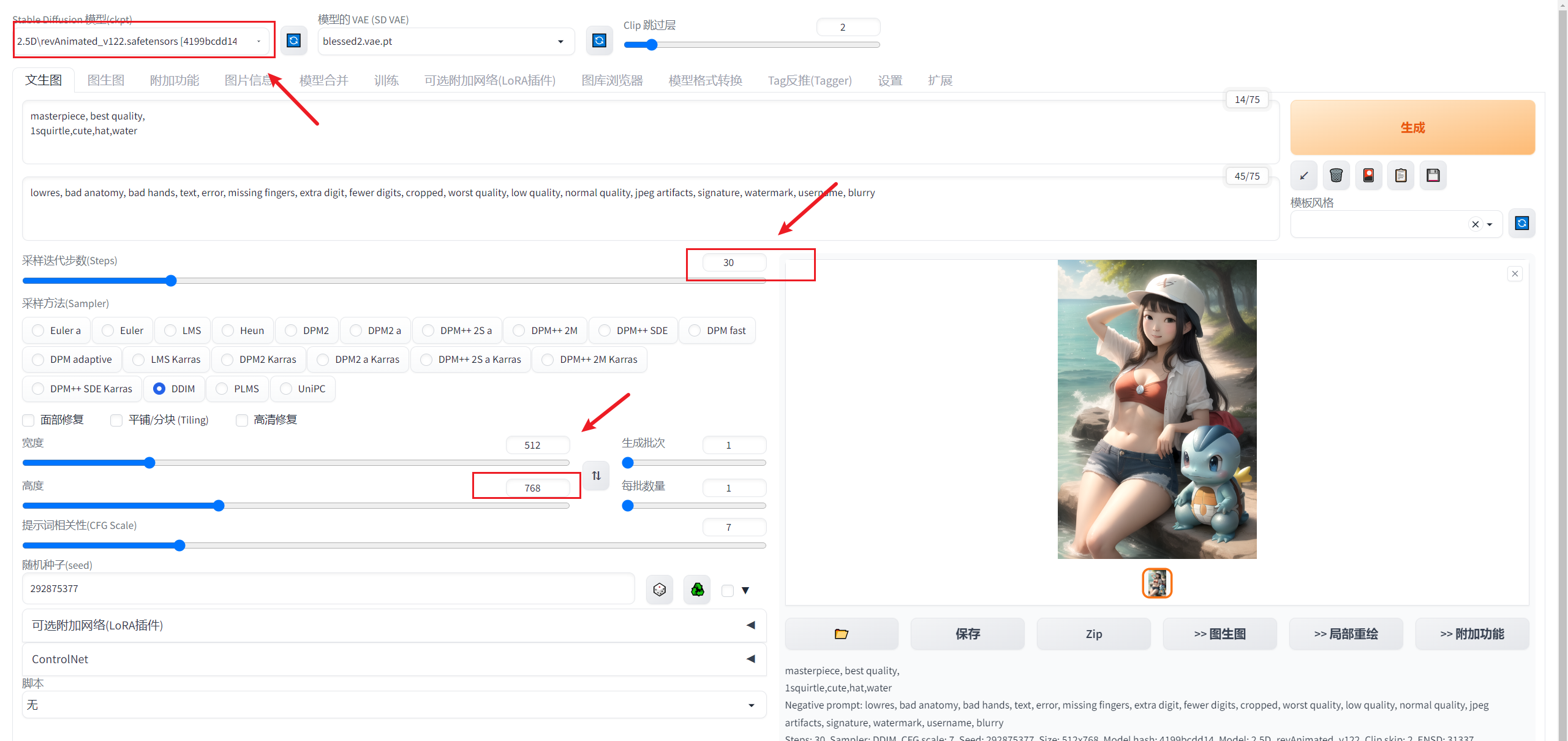Enable the 高清修复 hires fix checkbox
Screen dimensions: 1568x741
click(x=242, y=420)
